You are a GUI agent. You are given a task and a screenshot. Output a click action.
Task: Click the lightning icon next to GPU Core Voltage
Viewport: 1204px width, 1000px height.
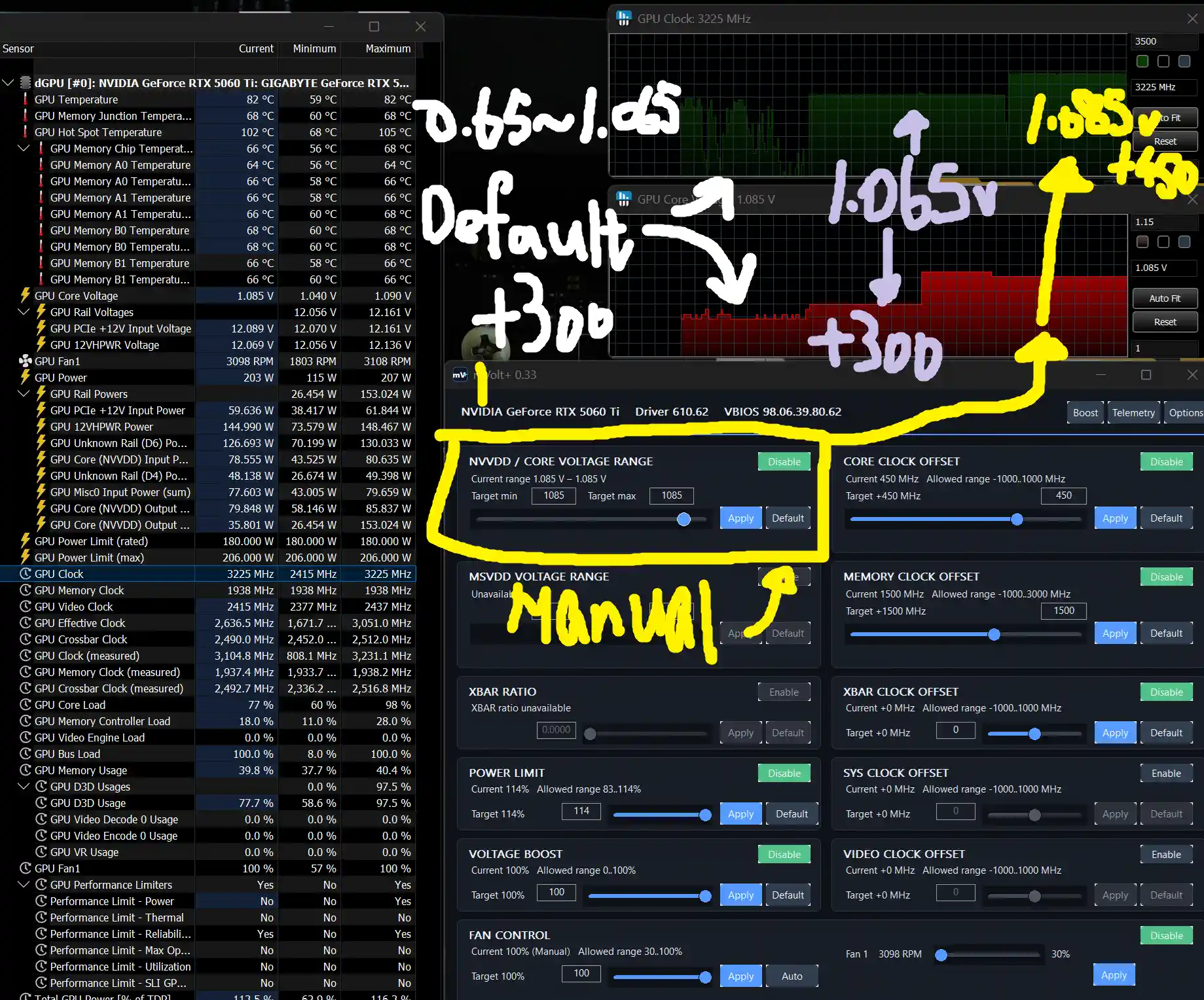coord(26,296)
